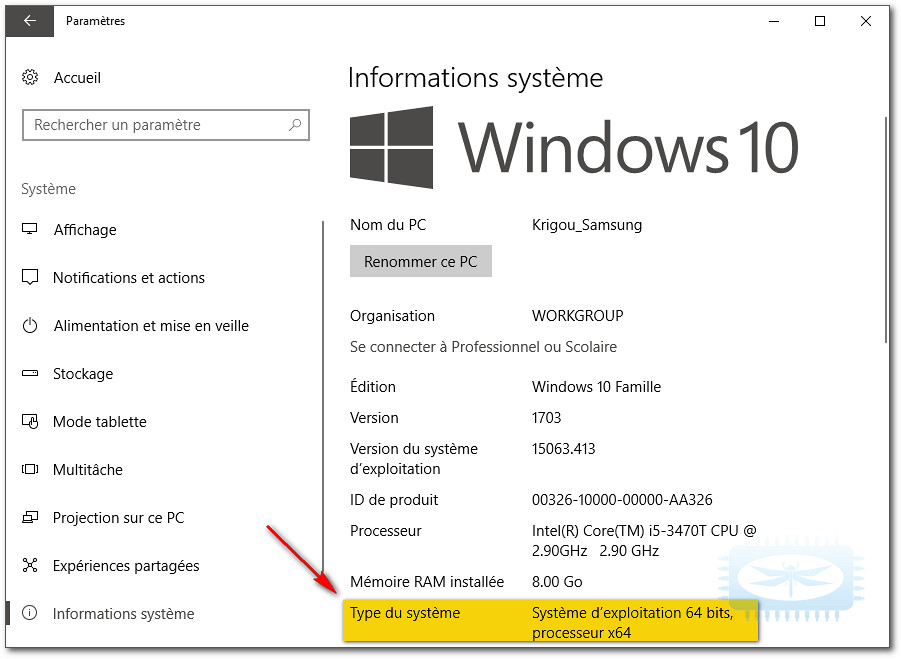Image resolution: width=901 pixels, height=659 pixels.
Task: Click the Nom du PC label
Action: pos(388,225)
